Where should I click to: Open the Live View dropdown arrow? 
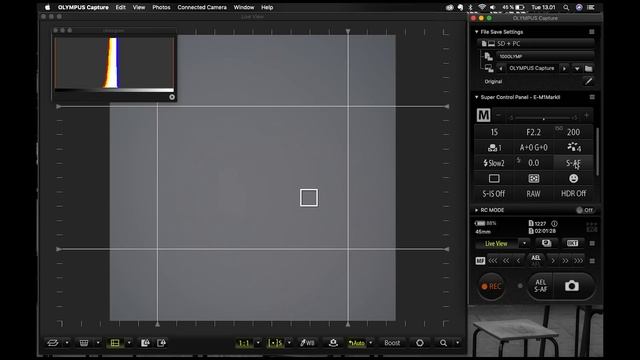tap(524, 244)
